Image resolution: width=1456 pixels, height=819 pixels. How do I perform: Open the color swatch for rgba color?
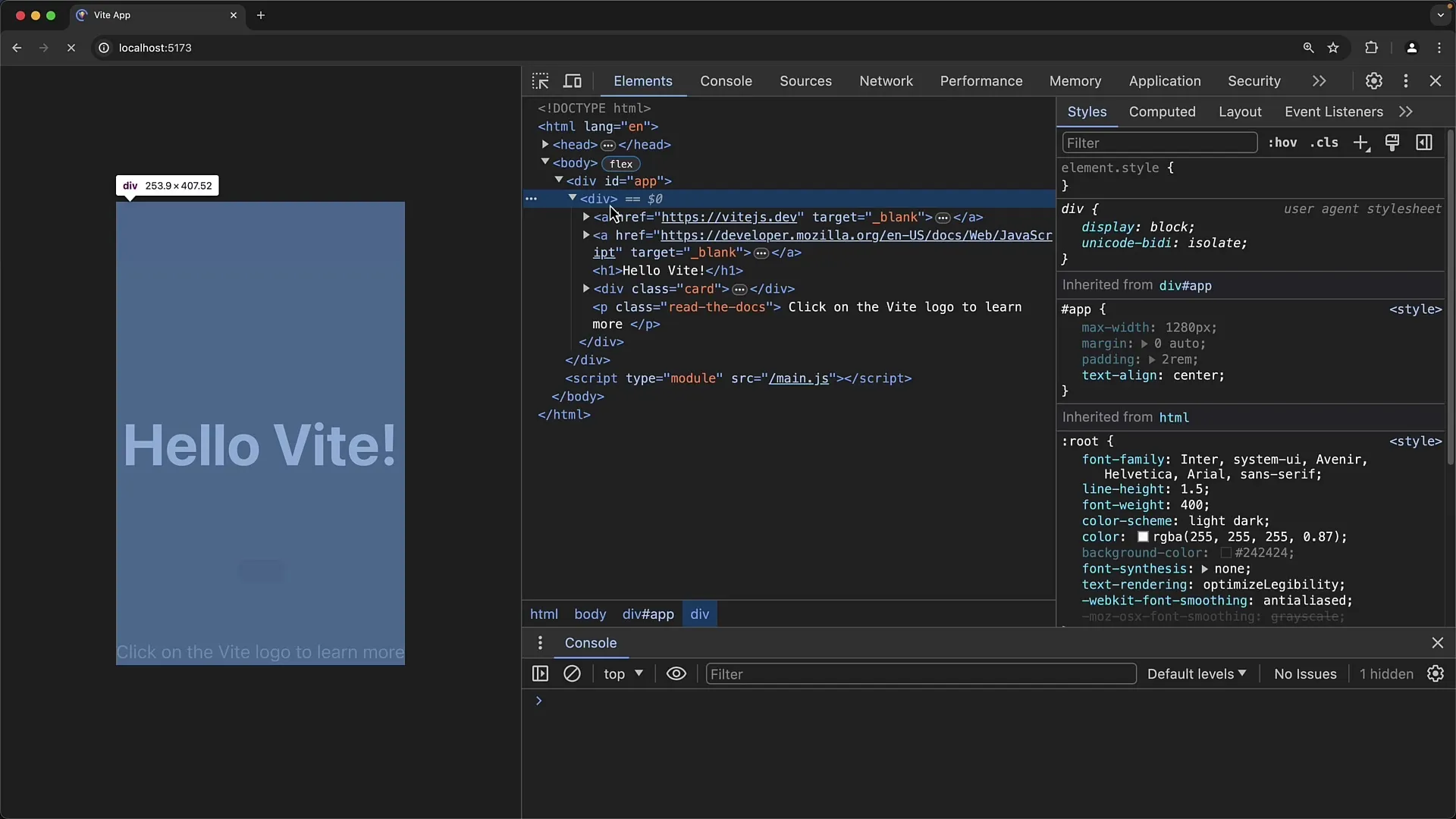(x=1142, y=537)
